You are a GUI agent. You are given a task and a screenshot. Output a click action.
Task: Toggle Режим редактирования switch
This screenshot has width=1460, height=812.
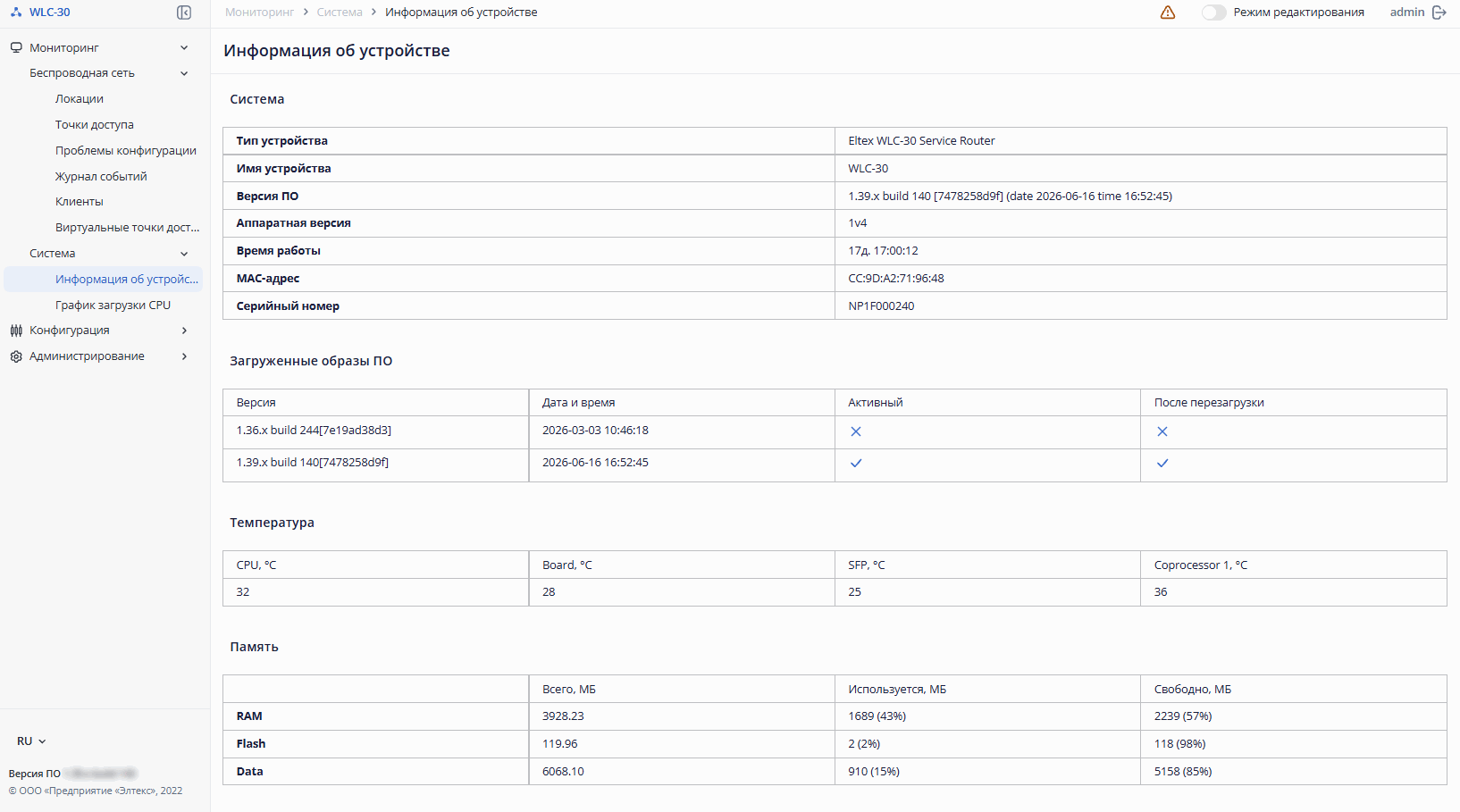(1213, 13)
